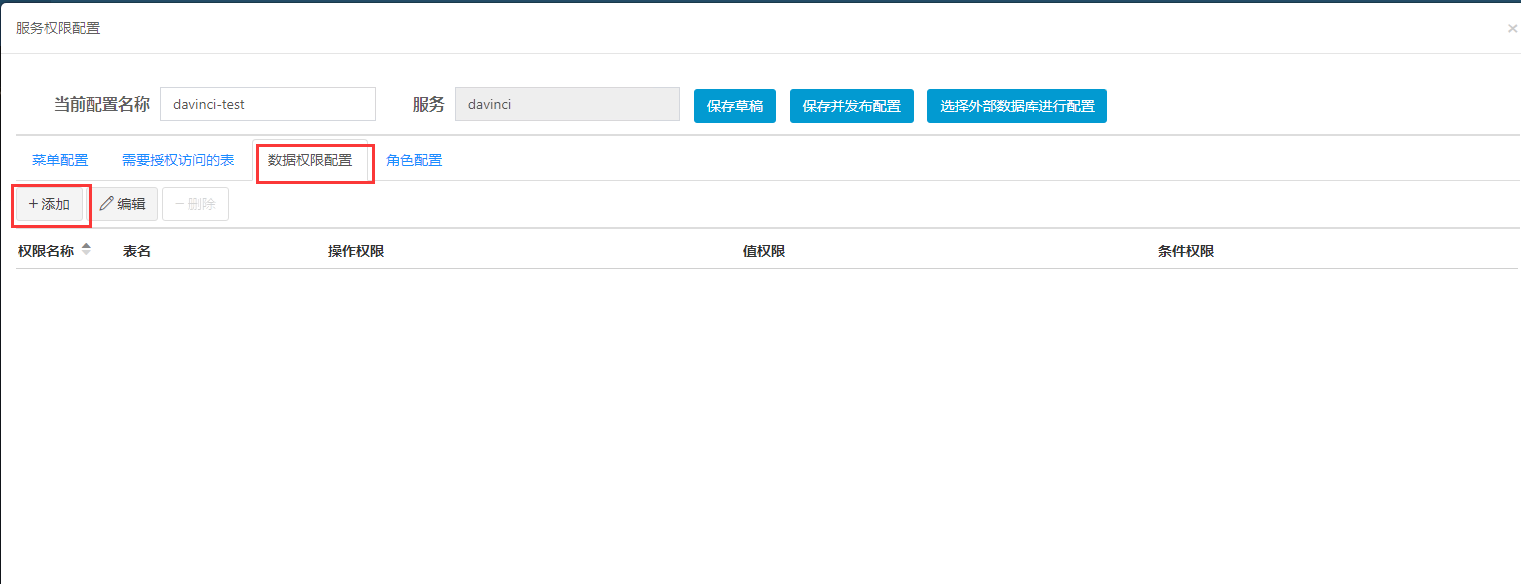
Task: Click the 权限名称 column header text
Action: click(x=46, y=251)
